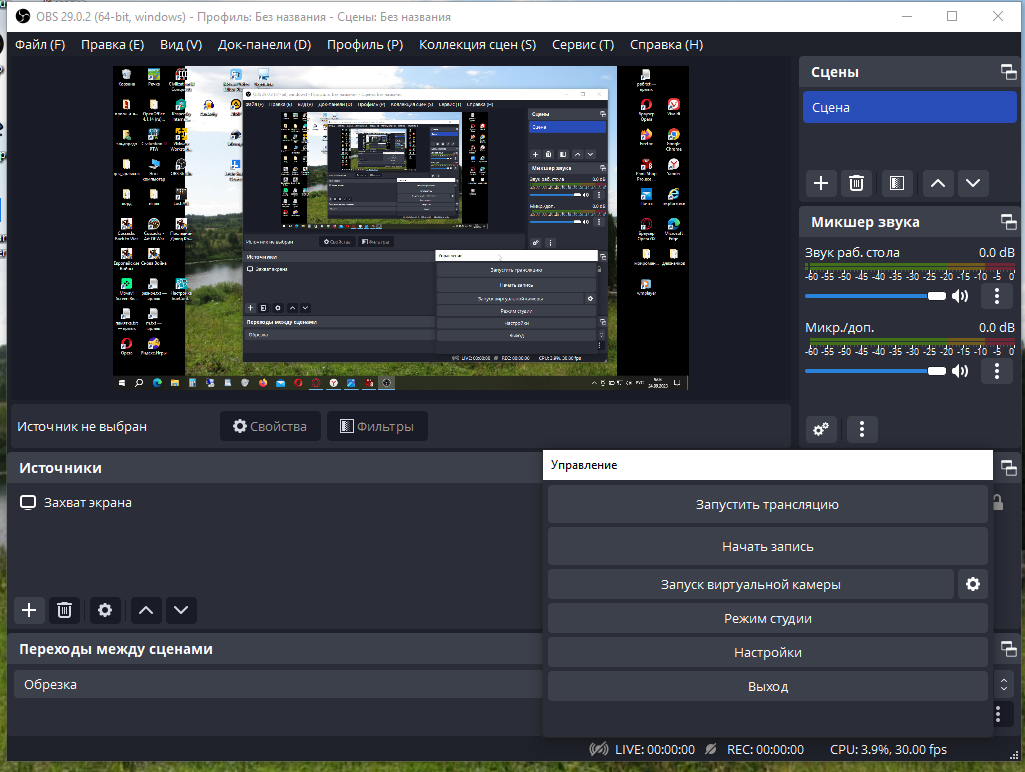This screenshot has height=772, width=1025.
Task: Undock the Audio Mixer panel
Action: (x=1009, y=222)
